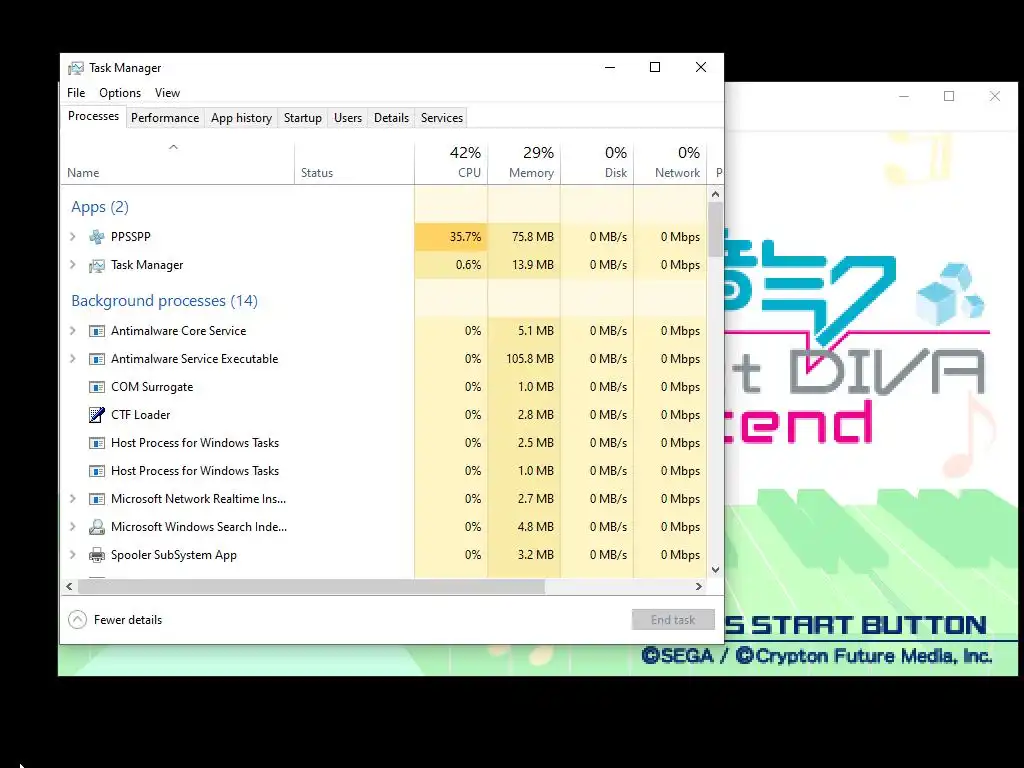Image resolution: width=1024 pixels, height=768 pixels.
Task: Expand Antimalware Service Executable row
Action: click(72, 359)
